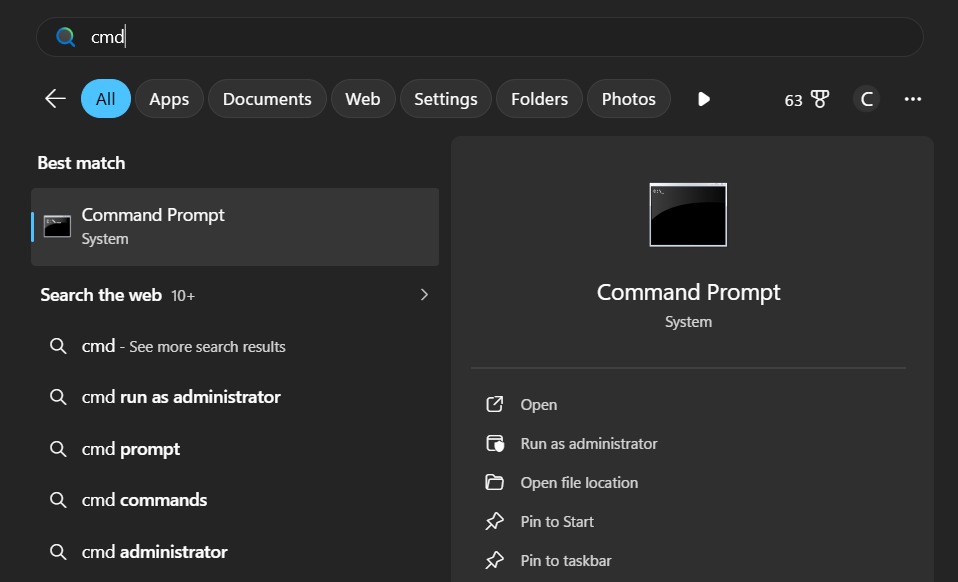Switch to the Photos filter tab
This screenshot has height=582, width=958.
(x=629, y=98)
